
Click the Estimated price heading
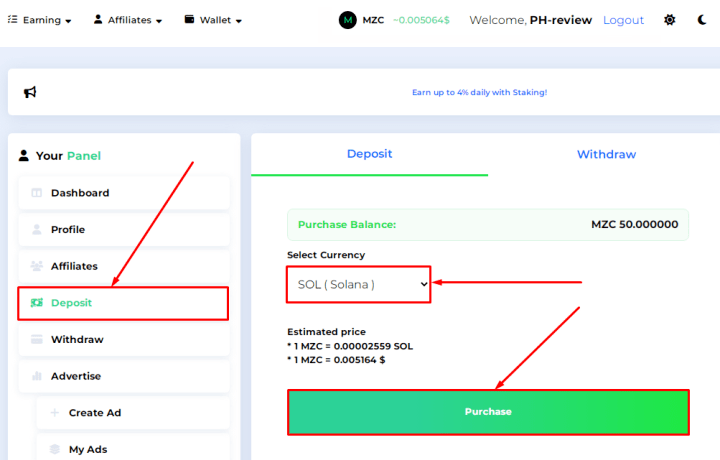click(326, 331)
